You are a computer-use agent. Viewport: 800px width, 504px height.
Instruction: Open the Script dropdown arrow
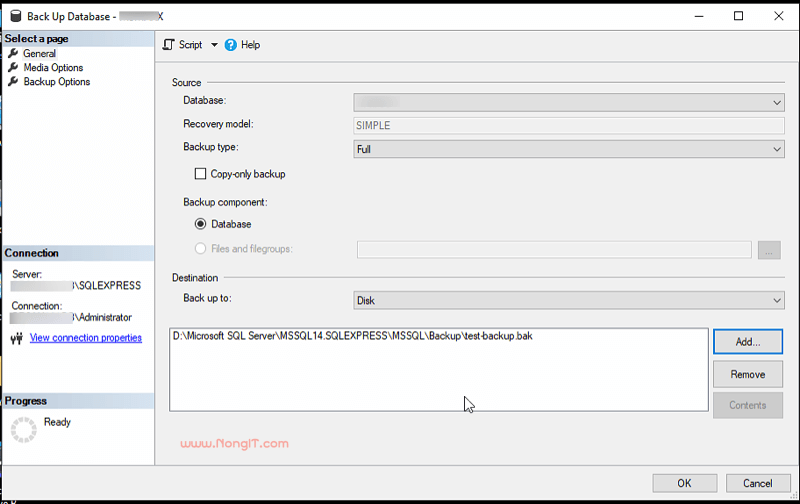click(214, 45)
